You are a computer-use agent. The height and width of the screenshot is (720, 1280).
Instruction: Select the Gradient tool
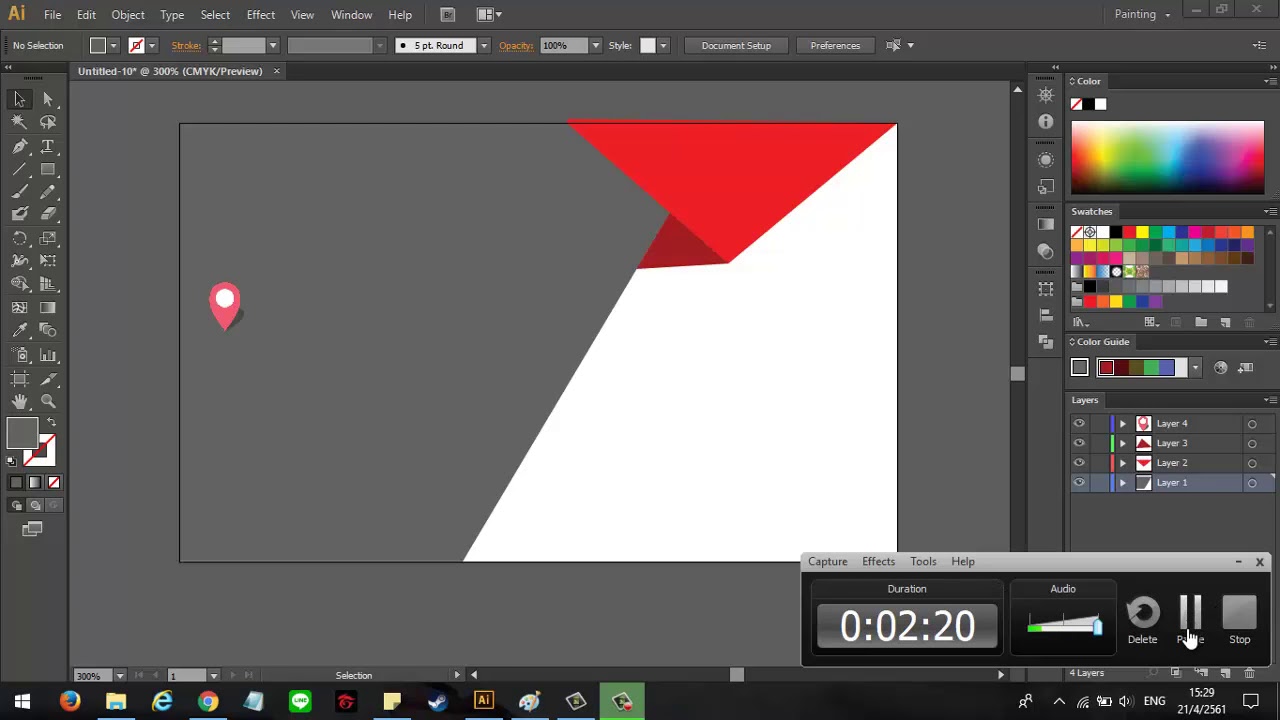pyautogui.click(x=48, y=308)
